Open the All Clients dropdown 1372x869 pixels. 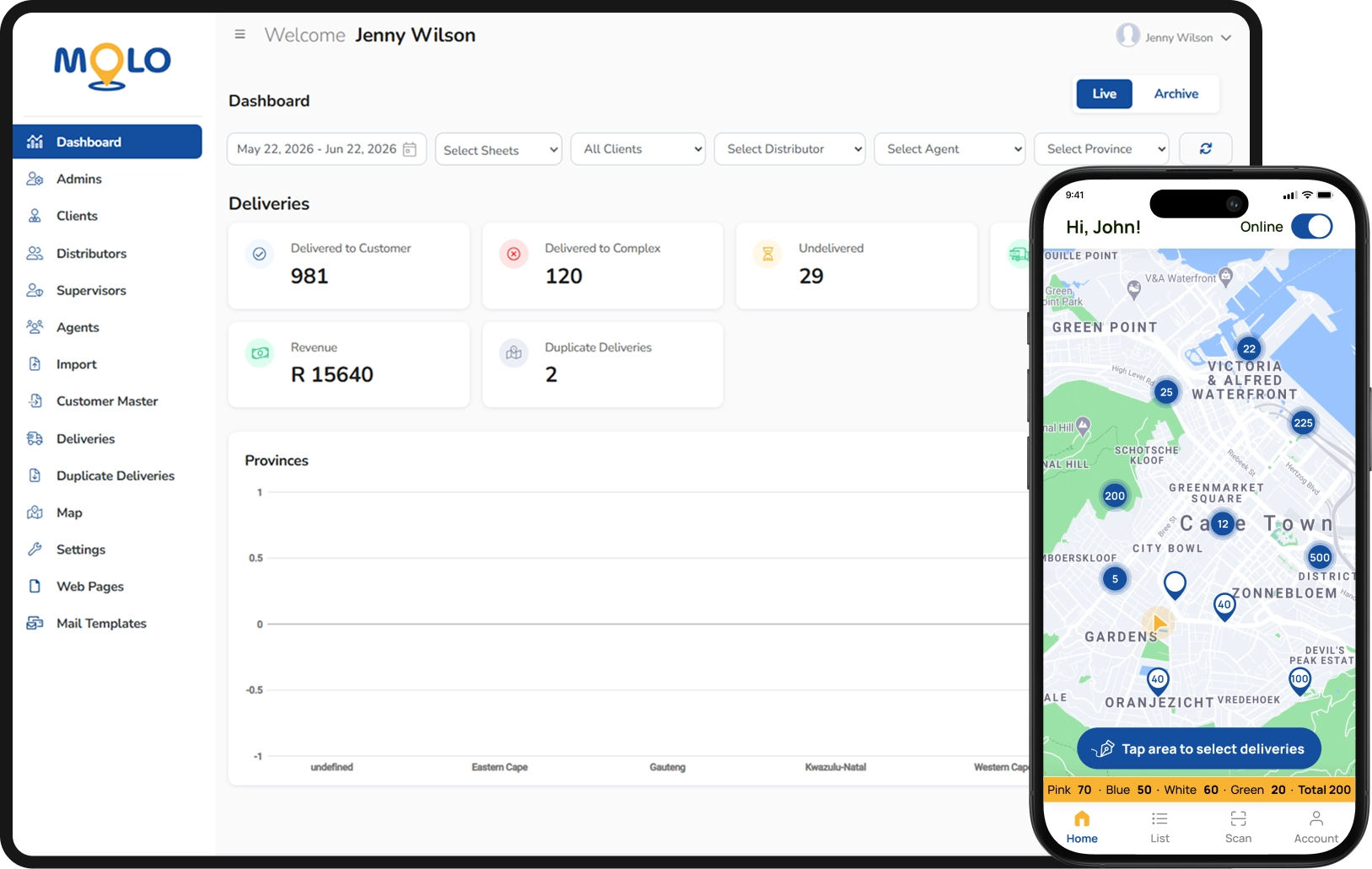[638, 149]
